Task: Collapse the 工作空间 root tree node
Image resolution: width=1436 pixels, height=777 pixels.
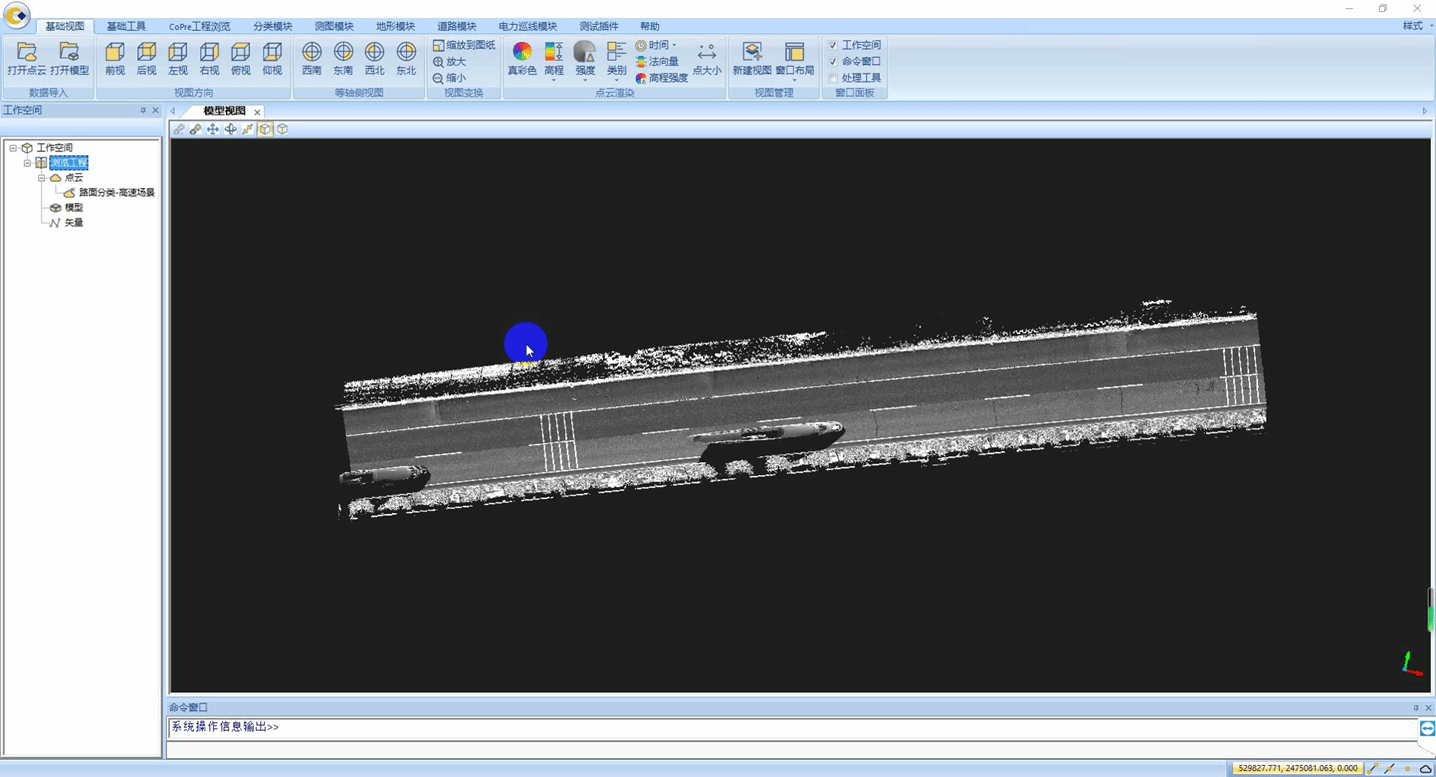Action: point(13,148)
